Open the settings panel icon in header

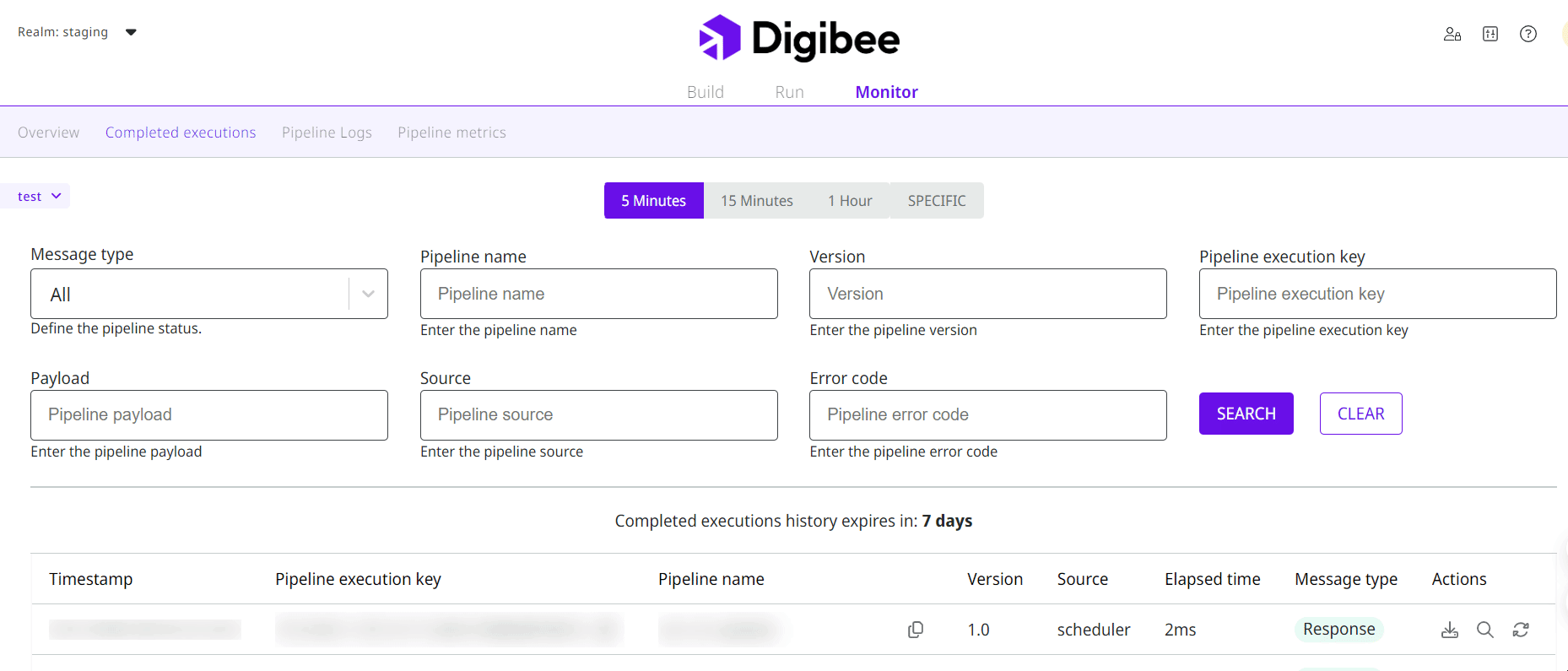(x=1490, y=34)
